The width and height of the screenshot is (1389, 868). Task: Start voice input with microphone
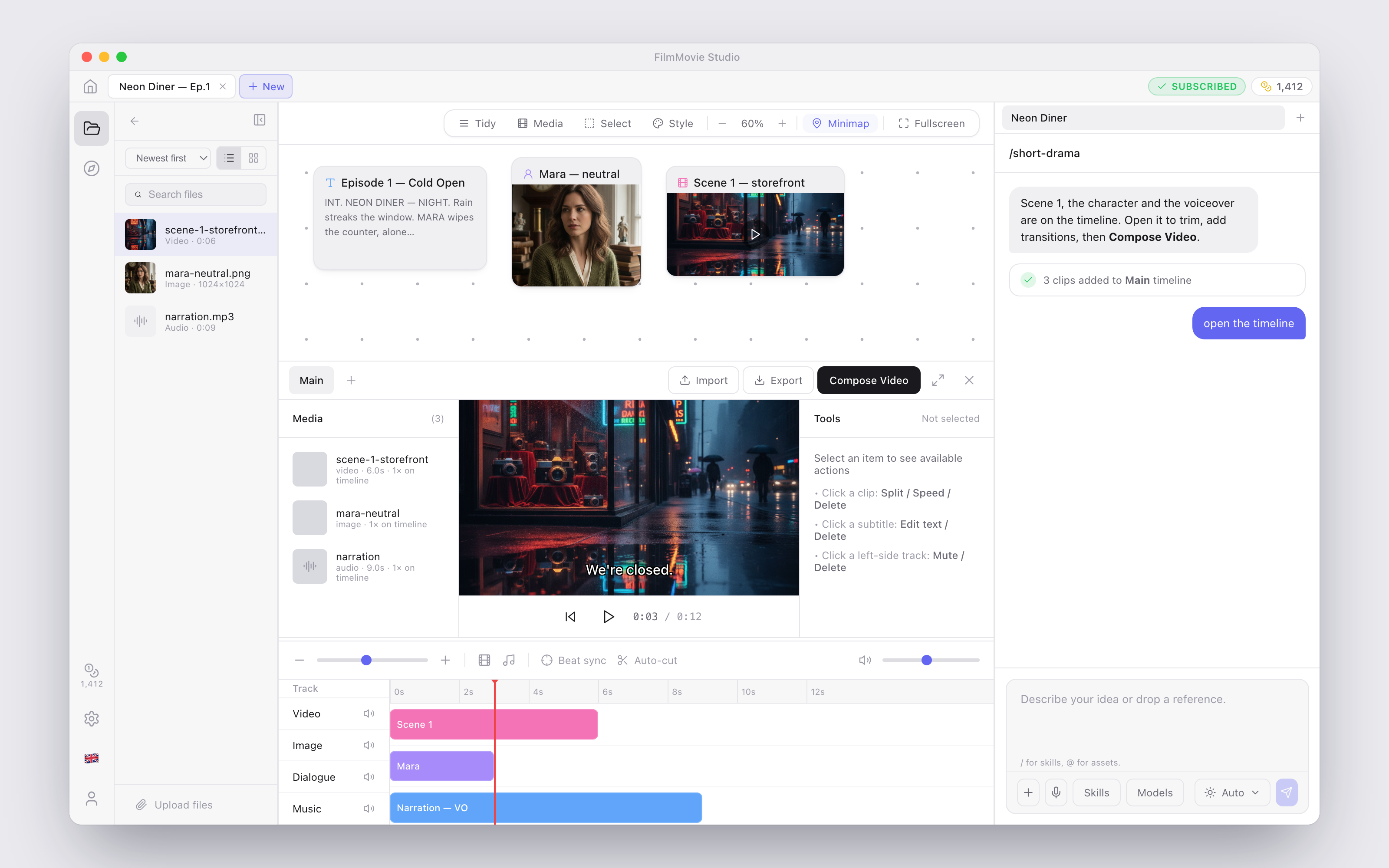click(x=1056, y=793)
